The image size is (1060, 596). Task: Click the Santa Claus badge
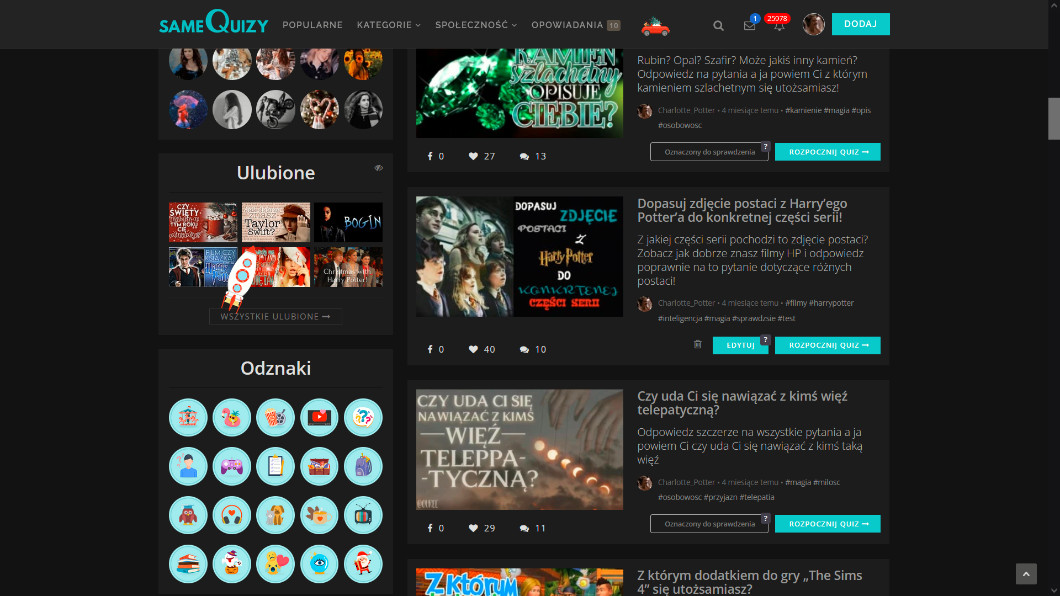(x=363, y=564)
